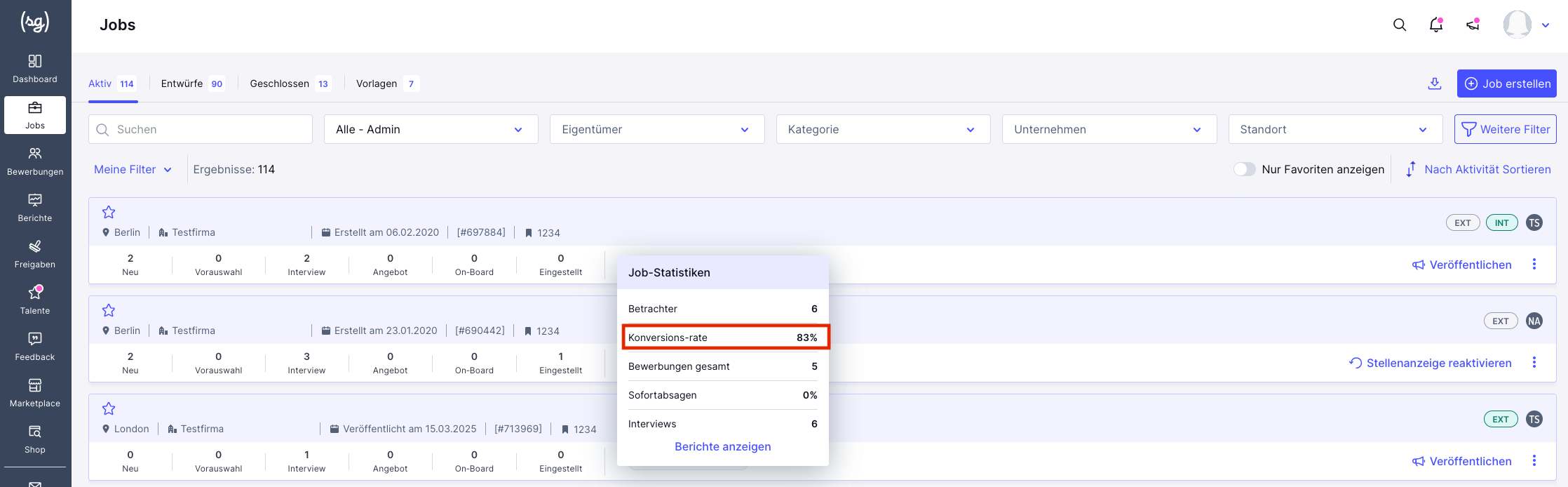Viewport: 1568px width, 487px height.
Task: Favorite the job created 23.01.2020
Action: (109, 310)
